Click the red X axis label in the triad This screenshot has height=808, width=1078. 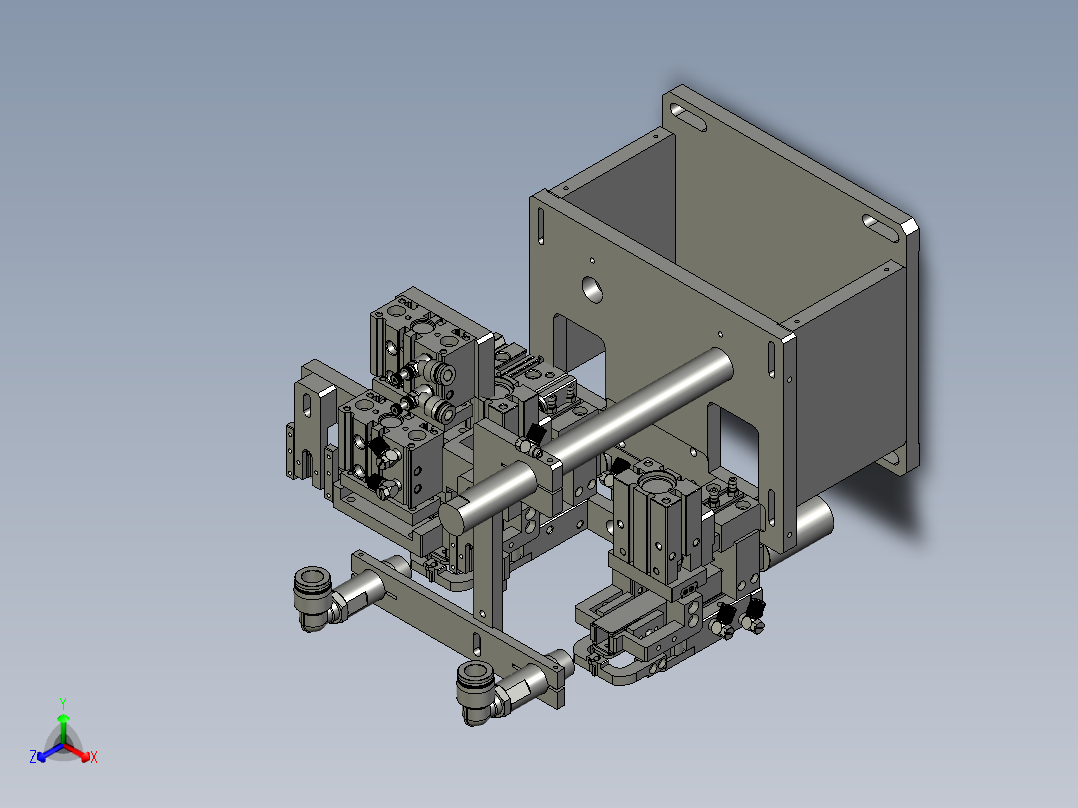tap(93, 758)
